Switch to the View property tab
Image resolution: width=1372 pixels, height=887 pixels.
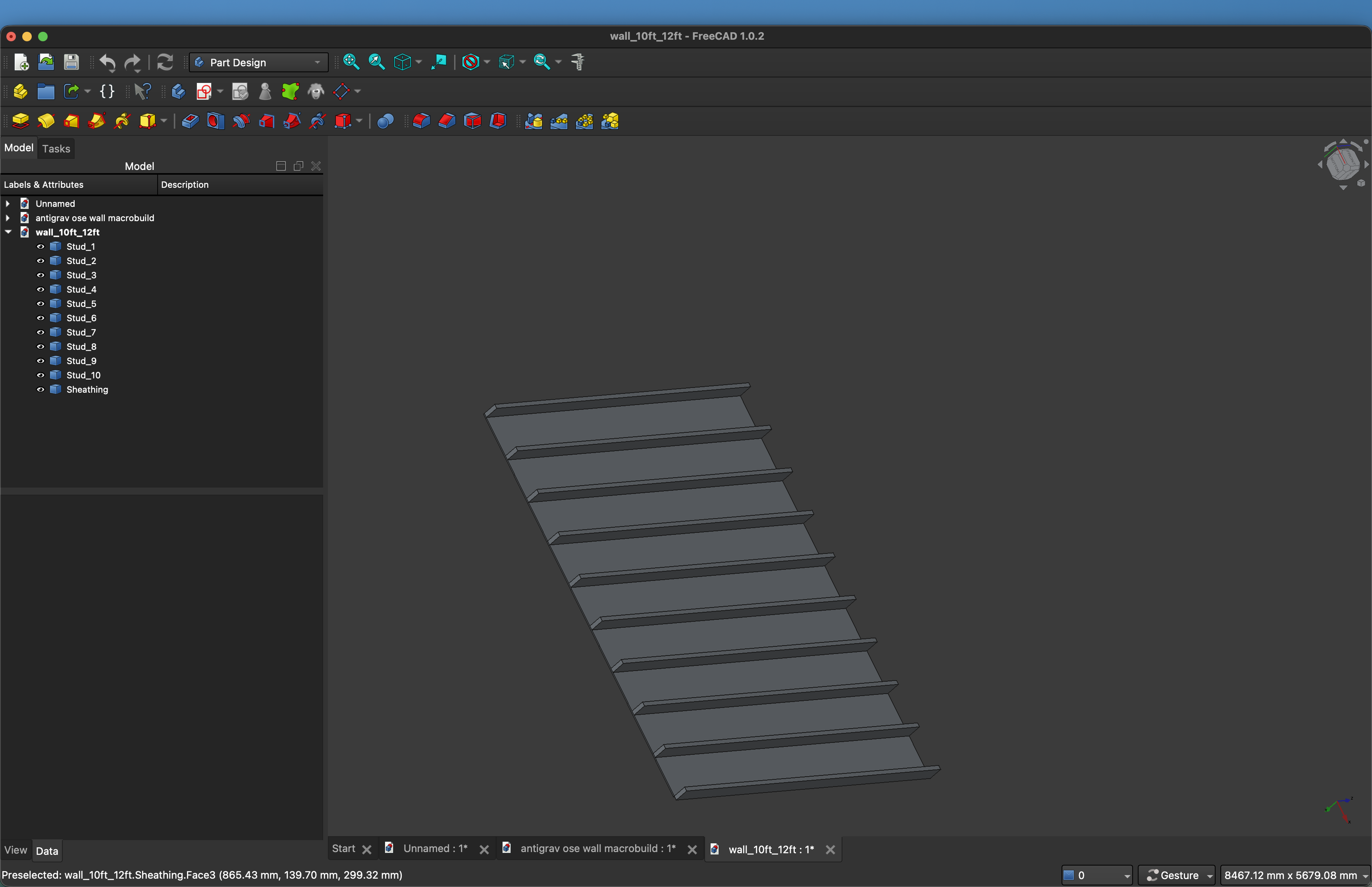tap(15, 850)
